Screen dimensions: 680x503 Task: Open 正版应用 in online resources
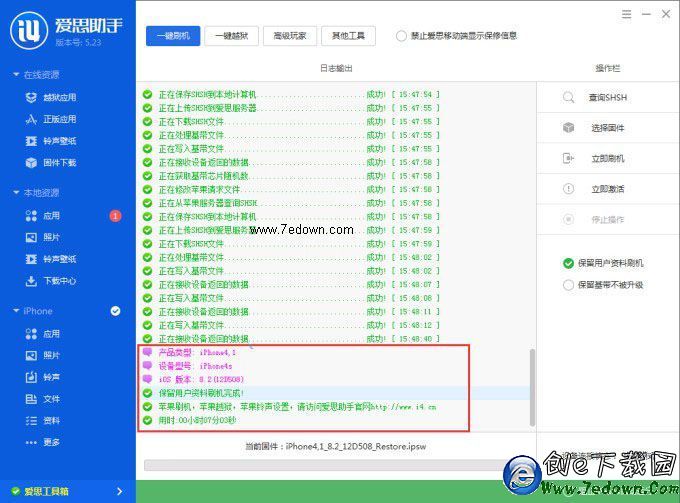(x=59, y=120)
